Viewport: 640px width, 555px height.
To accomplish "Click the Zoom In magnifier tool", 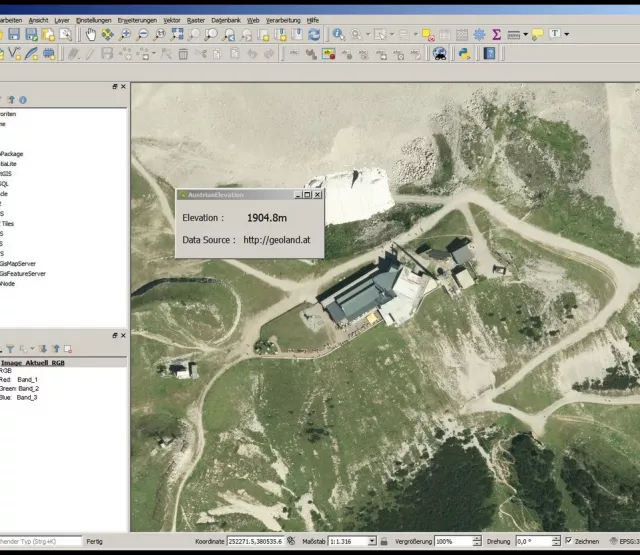I will coord(126,34).
